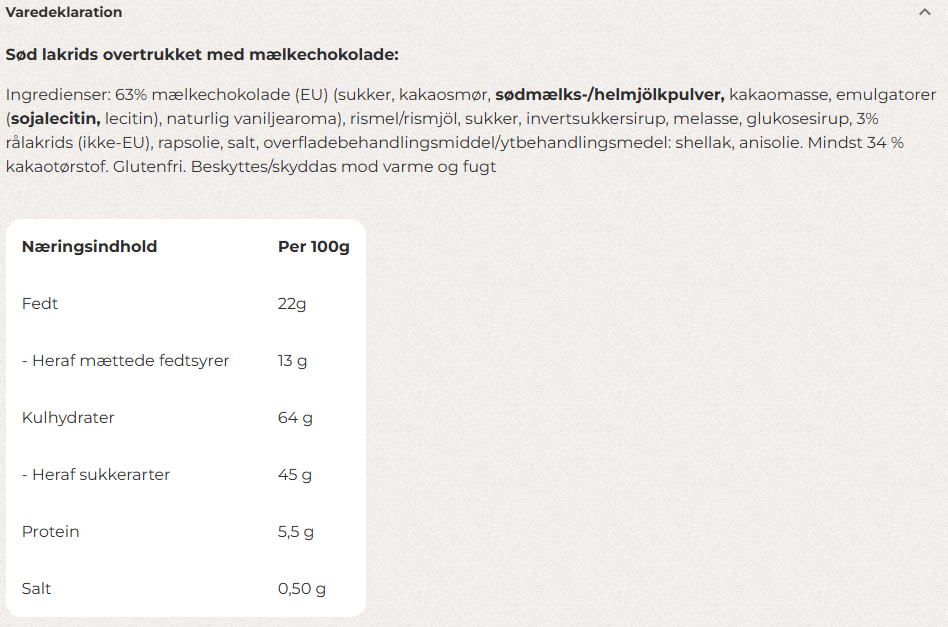
Task: Click the bold sødmælks-/helmjölkpulver text
Action: (x=609, y=95)
